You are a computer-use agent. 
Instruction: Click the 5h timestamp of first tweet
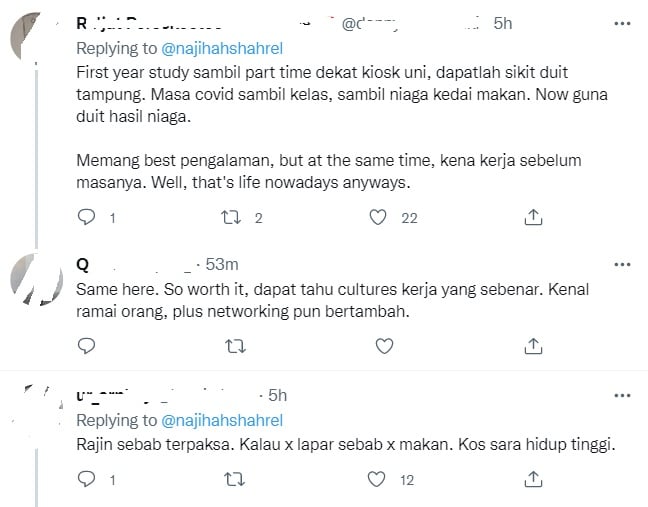click(x=503, y=23)
